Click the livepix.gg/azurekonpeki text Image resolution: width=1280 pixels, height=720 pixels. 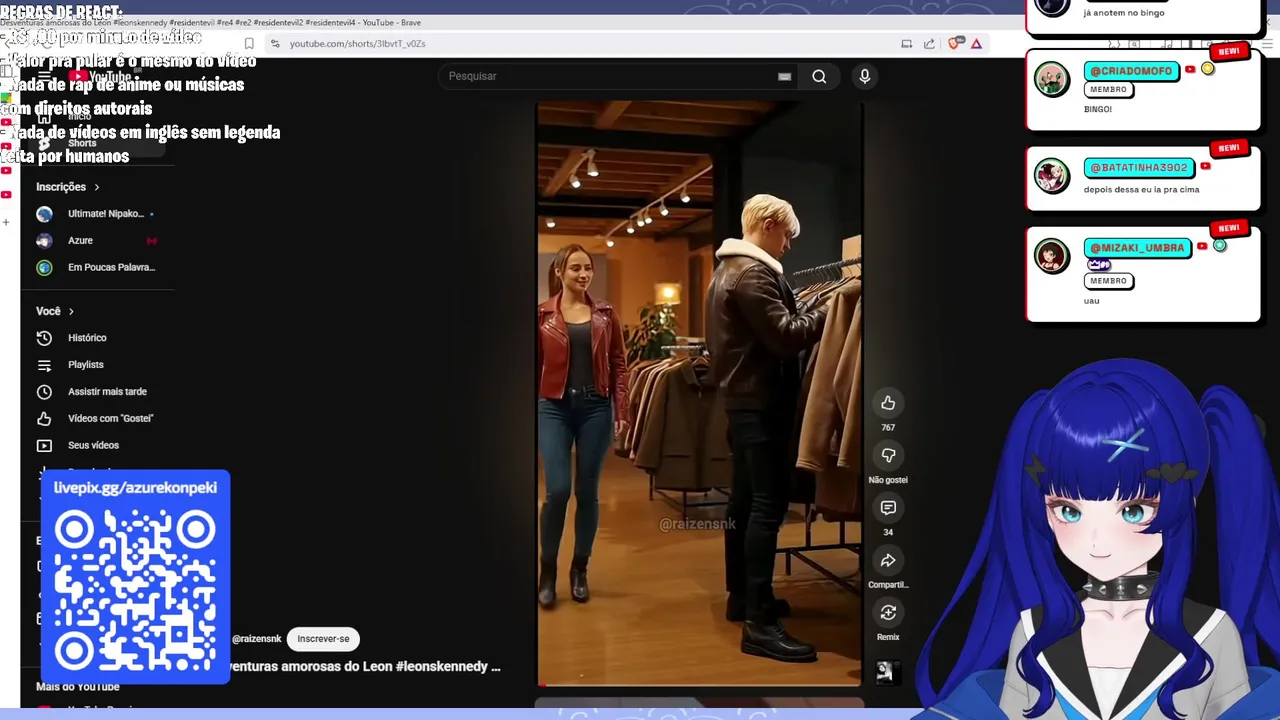tap(135, 488)
